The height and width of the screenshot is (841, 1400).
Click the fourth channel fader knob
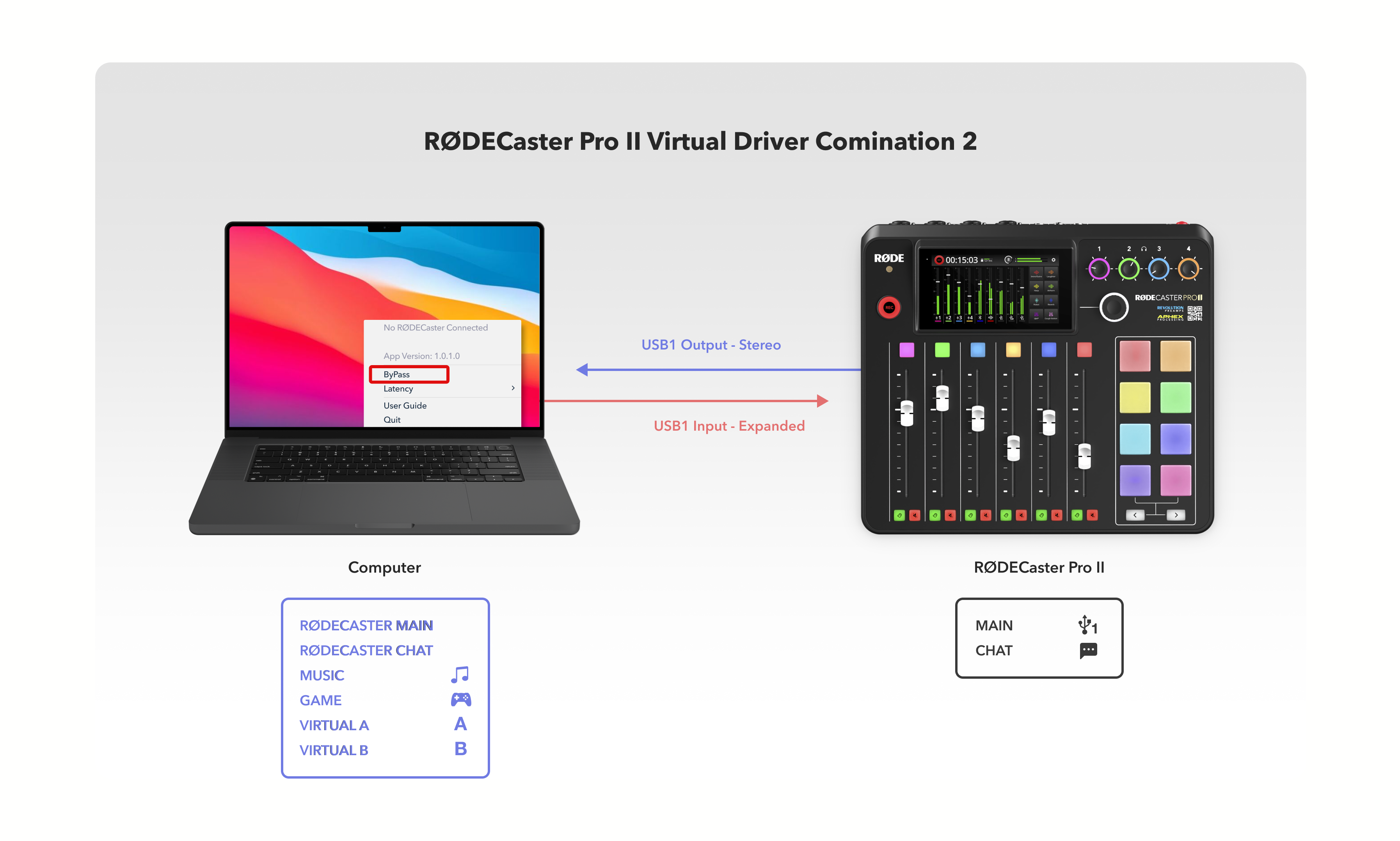click(1013, 448)
